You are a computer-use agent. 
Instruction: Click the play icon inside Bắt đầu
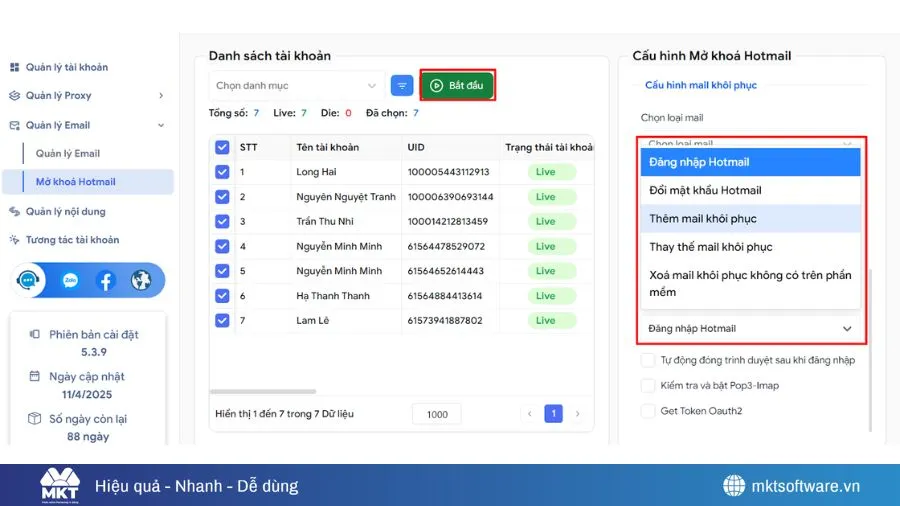(x=436, y=85)
